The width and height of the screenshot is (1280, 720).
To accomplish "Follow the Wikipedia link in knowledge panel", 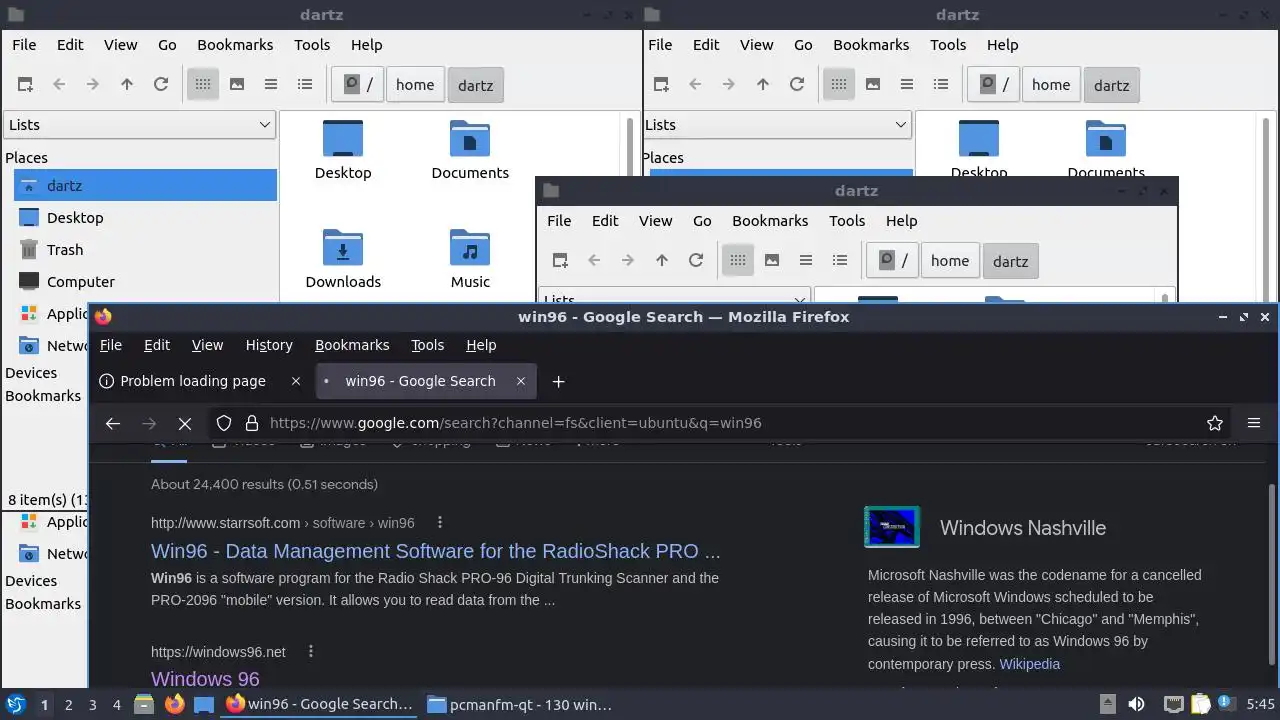I will click(x=1029, y=664).
